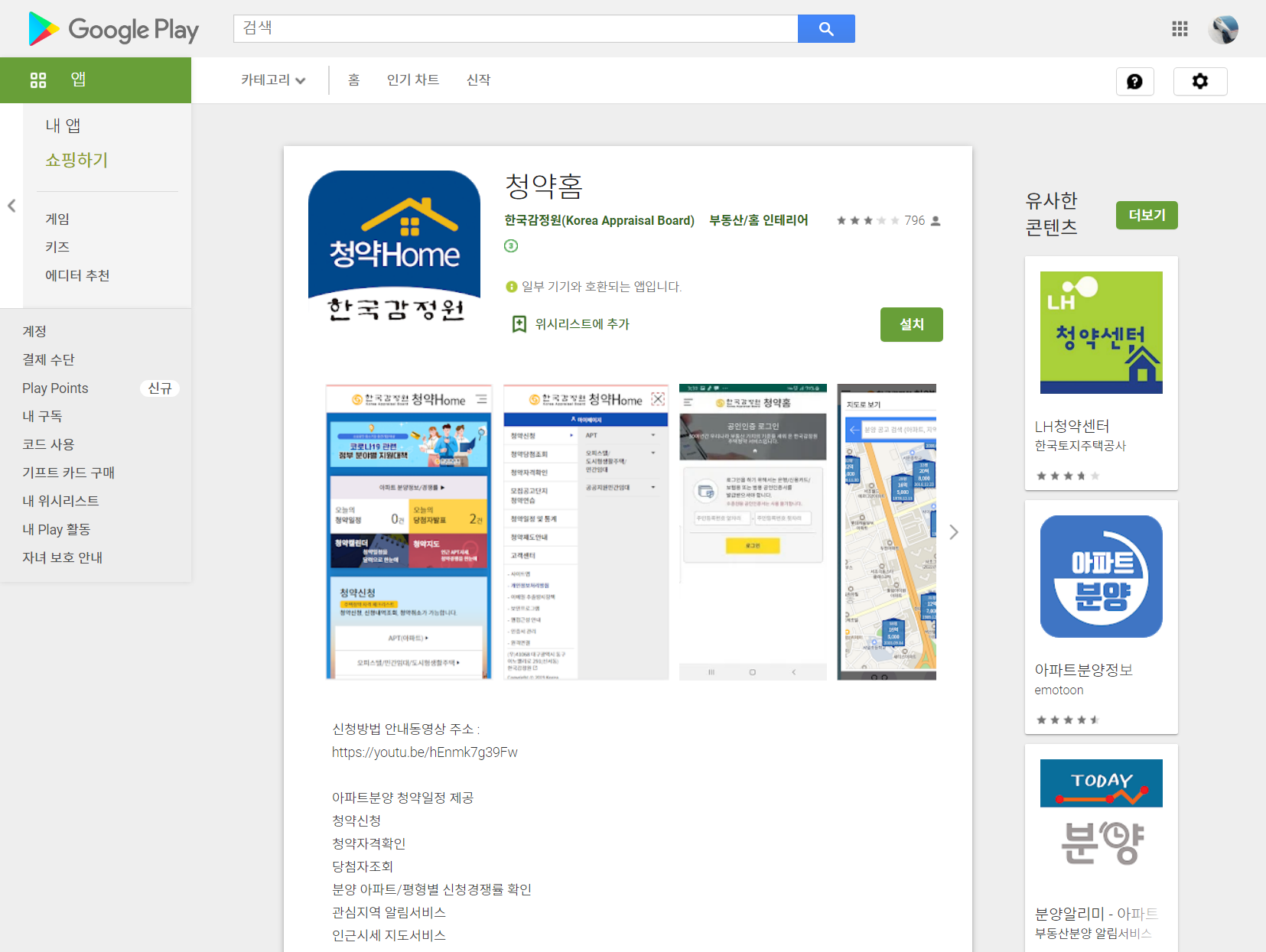The image size is (1266, 952).
Task: Open 내 Play 활동 link
Action: [56, 529]
